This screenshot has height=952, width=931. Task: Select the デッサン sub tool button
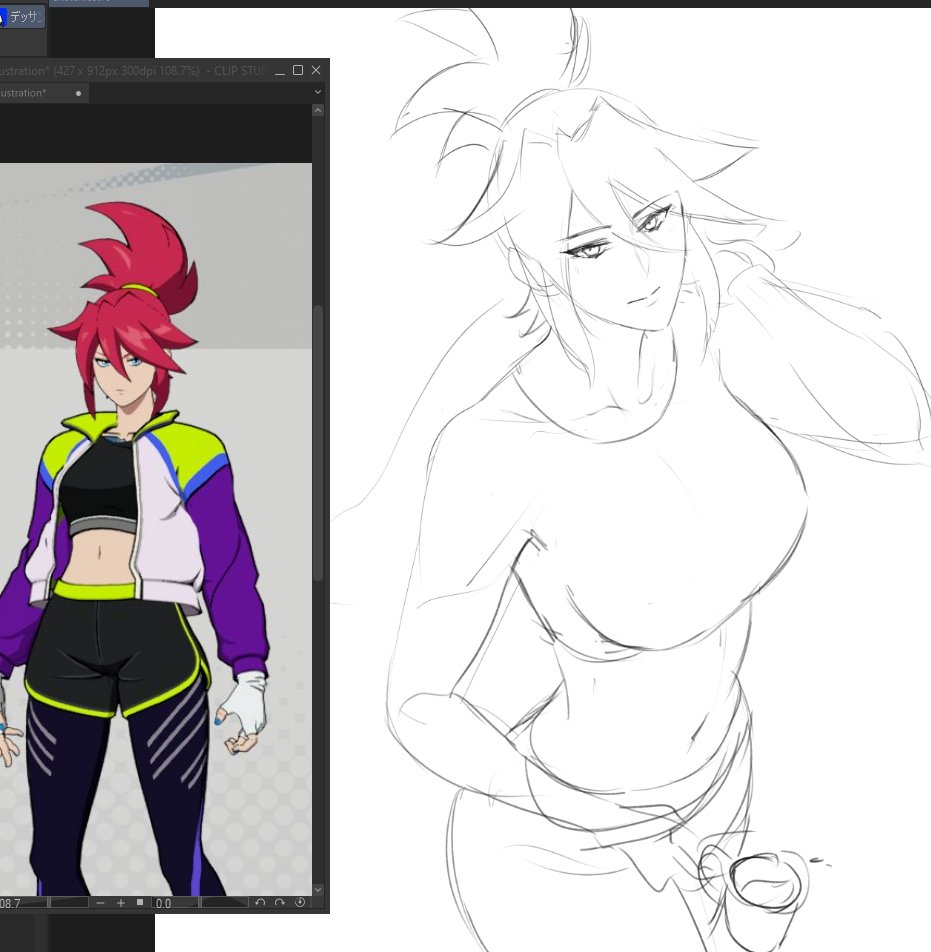tap(22, 16)
